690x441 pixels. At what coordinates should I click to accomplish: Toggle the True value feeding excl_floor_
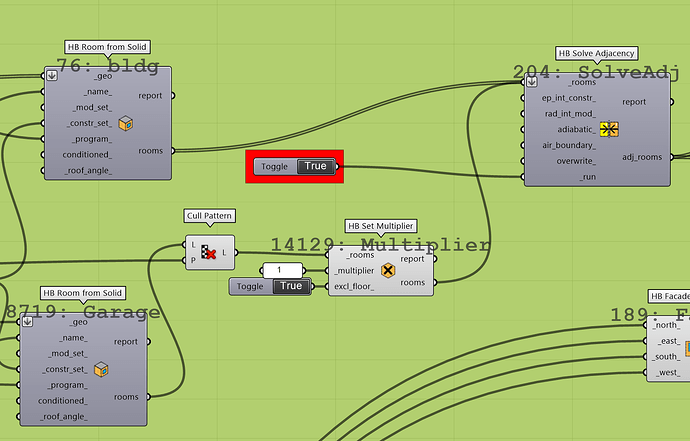click(x=290, y=286)
